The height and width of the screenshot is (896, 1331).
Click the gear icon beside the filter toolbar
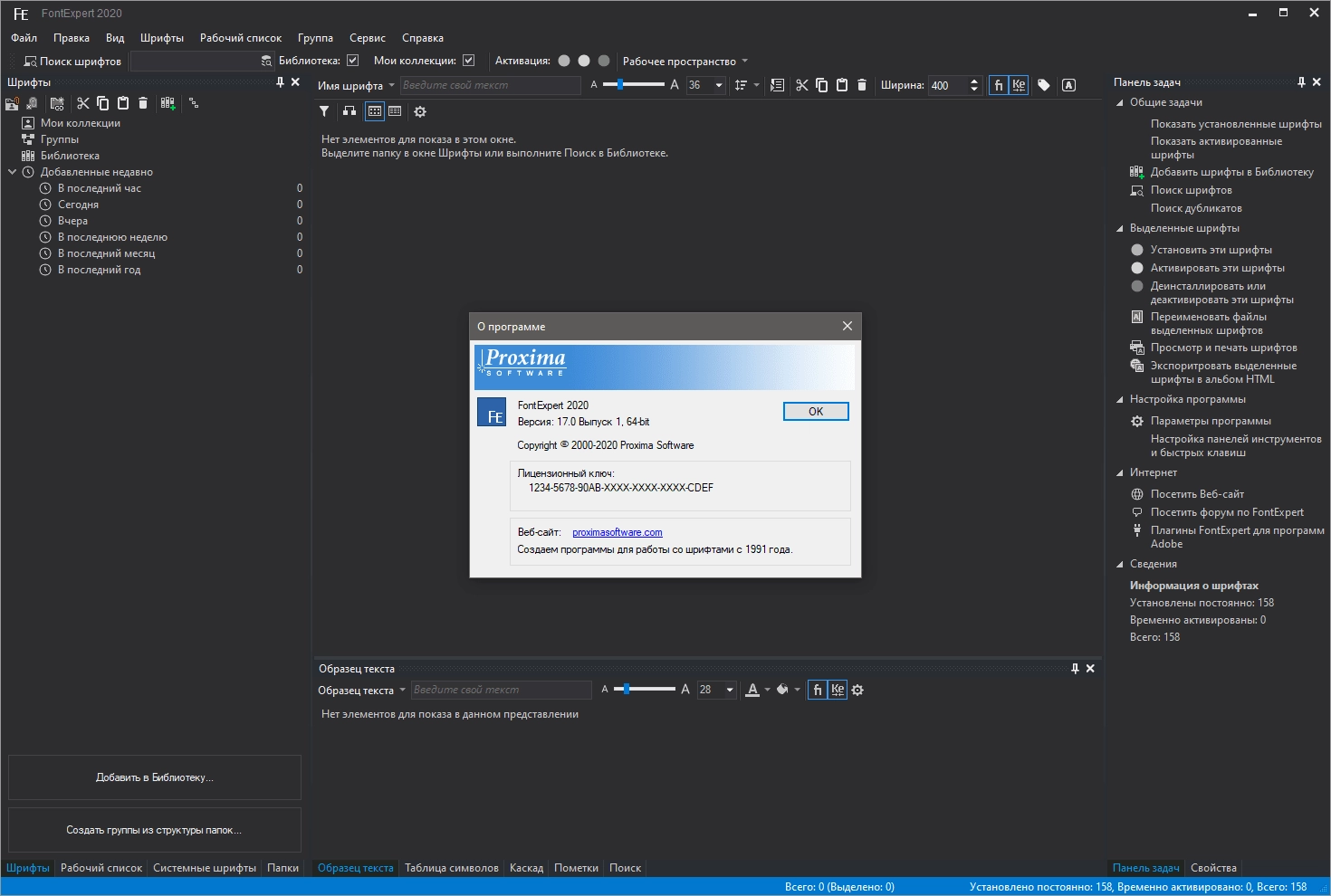click(419, 111)
